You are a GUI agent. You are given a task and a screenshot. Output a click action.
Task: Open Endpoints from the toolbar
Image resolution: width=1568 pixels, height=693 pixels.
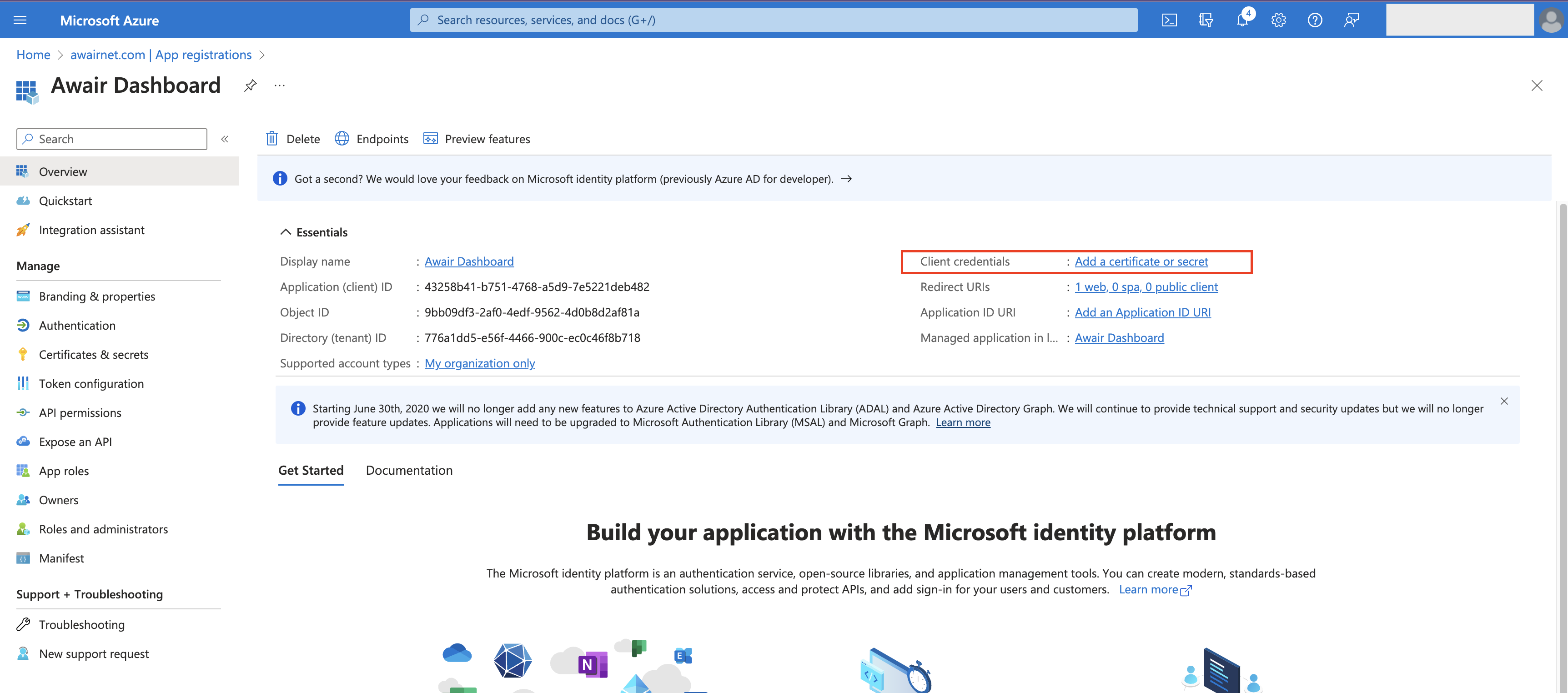[x=372, y=139]
